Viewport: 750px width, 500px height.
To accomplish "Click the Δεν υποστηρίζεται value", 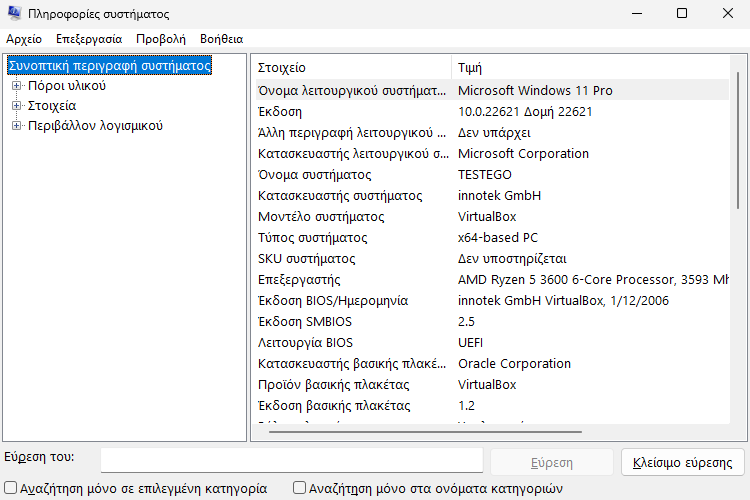I will [512, 259].
